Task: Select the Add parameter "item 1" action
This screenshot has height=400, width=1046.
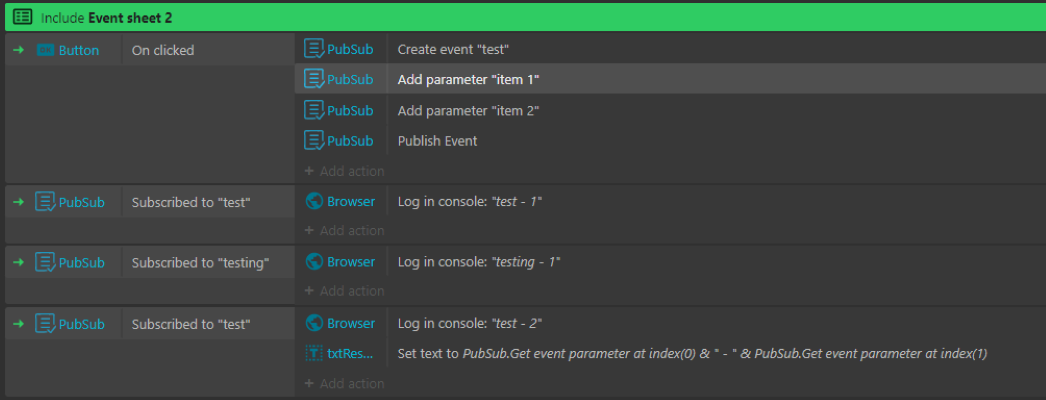Action: 469,79
